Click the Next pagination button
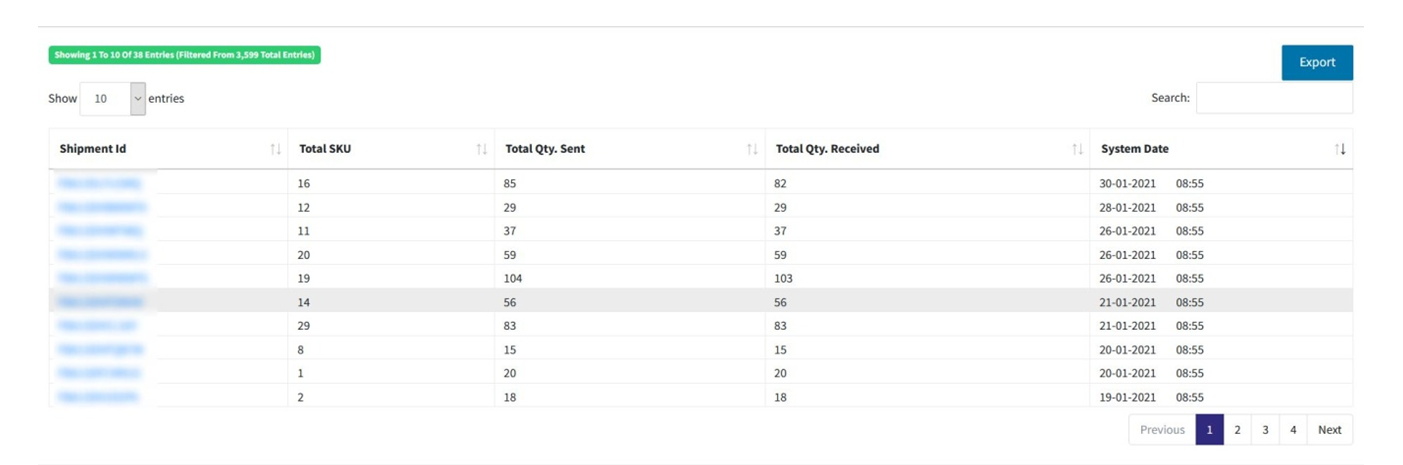The width and height of the screenshot is (1403, 465). click(1330, 430)
